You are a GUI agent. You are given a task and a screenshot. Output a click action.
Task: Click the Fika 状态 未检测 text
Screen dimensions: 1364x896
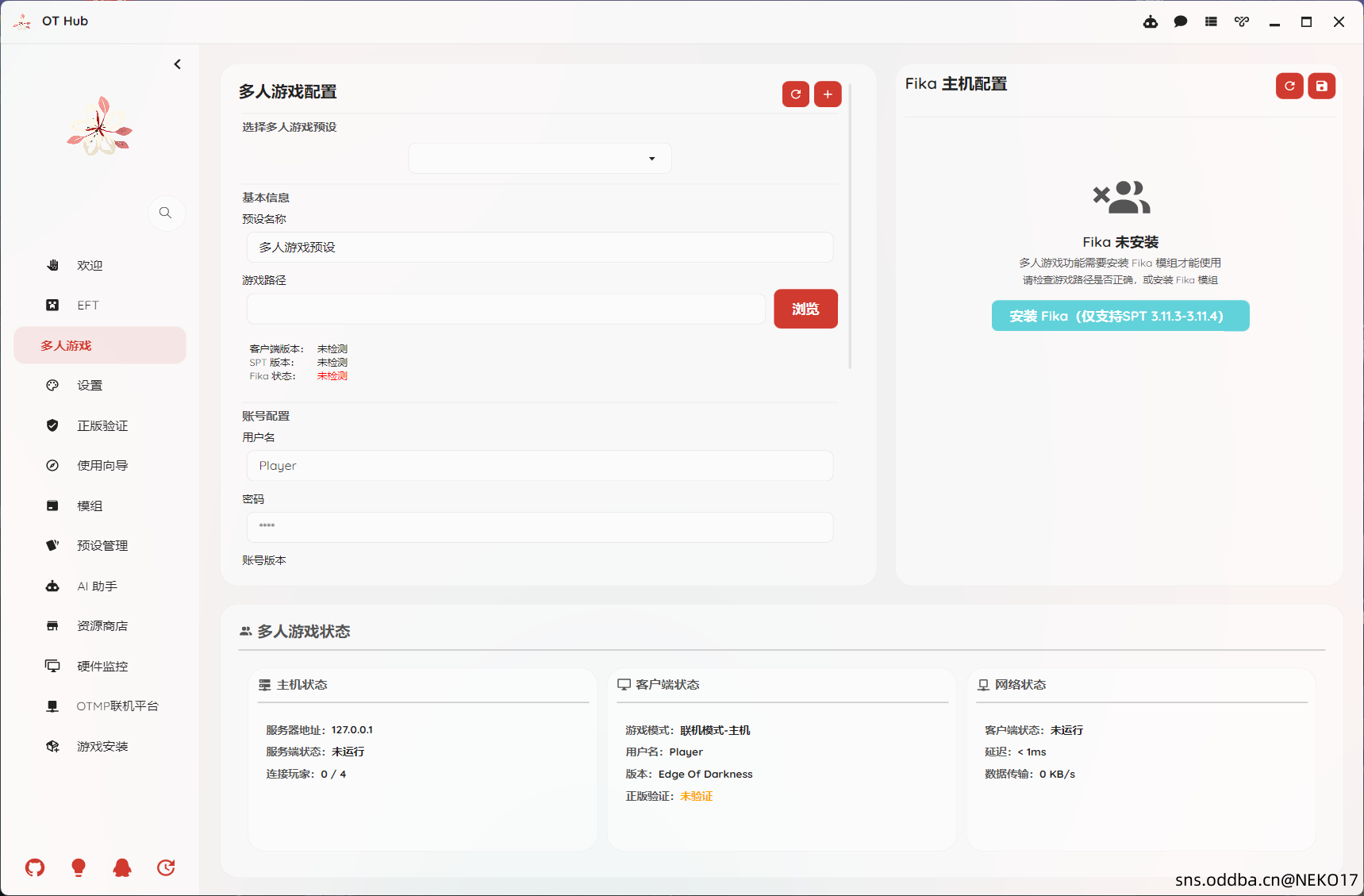point(332,376)
